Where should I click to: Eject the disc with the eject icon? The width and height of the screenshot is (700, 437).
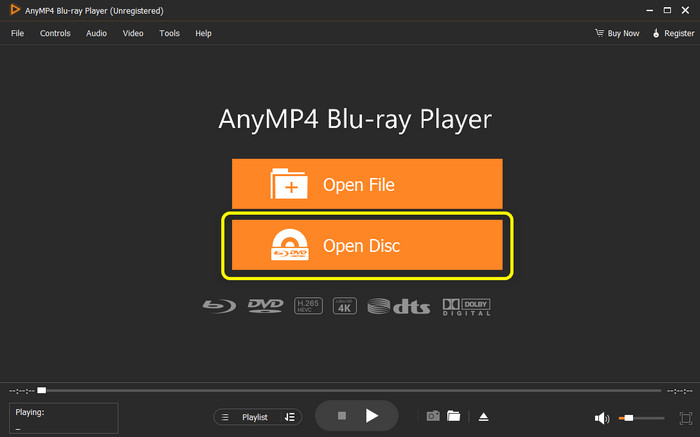[483, 417]
